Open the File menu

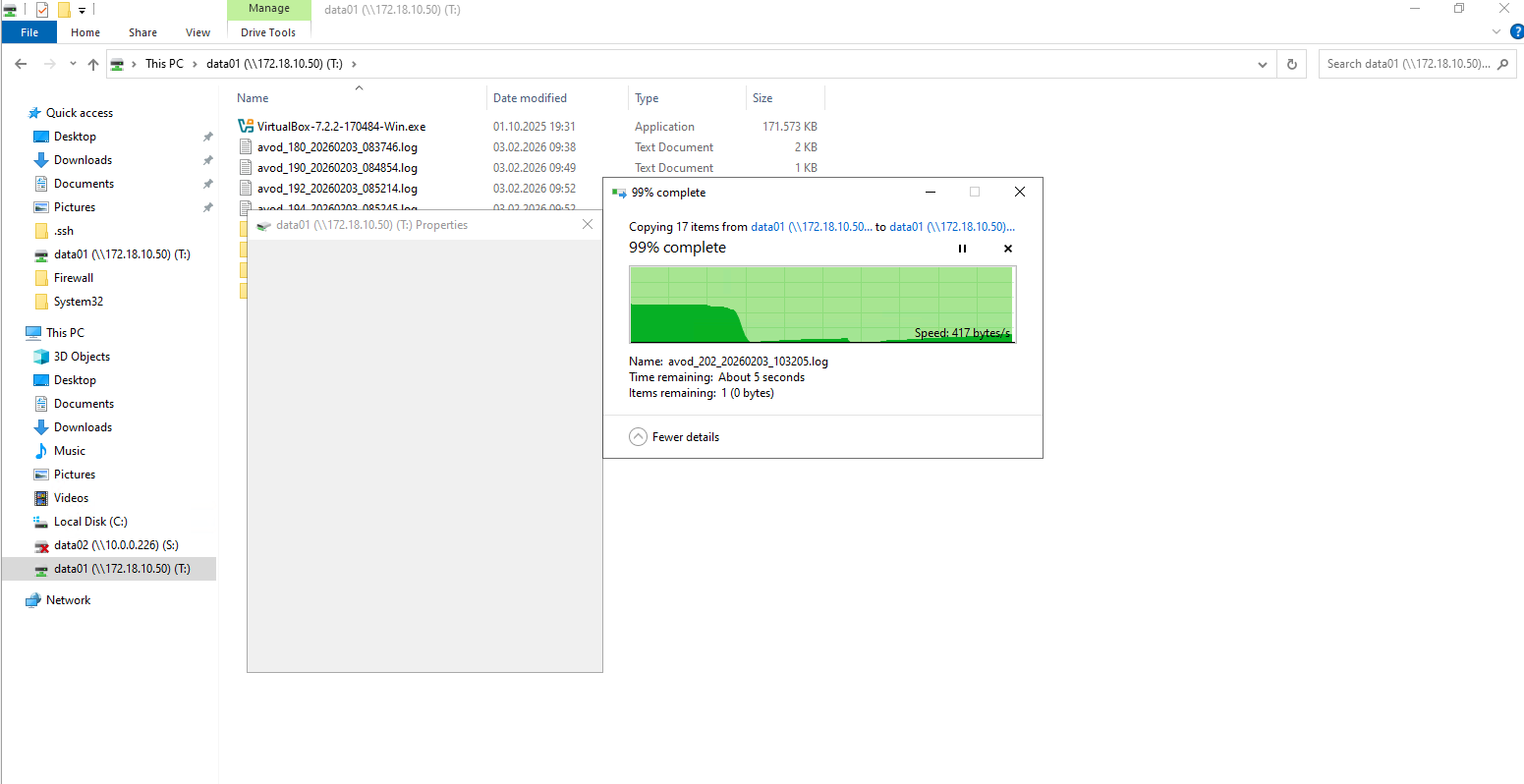[29, 32]
